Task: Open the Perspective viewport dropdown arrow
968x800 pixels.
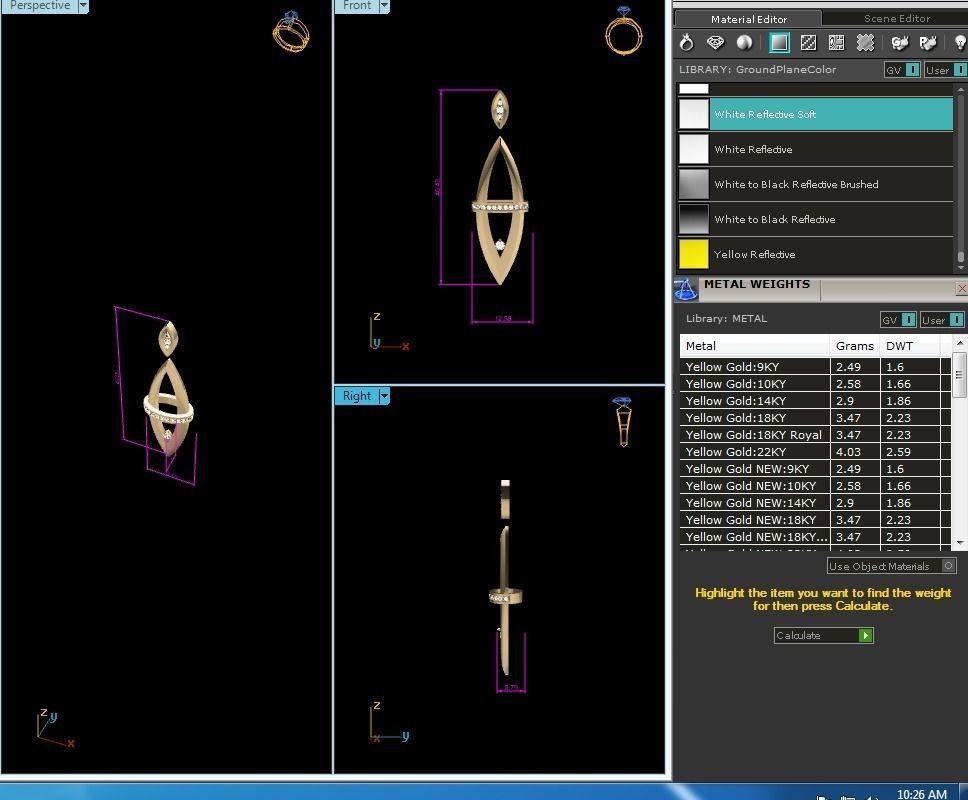Action: click(x=83, y=6)
